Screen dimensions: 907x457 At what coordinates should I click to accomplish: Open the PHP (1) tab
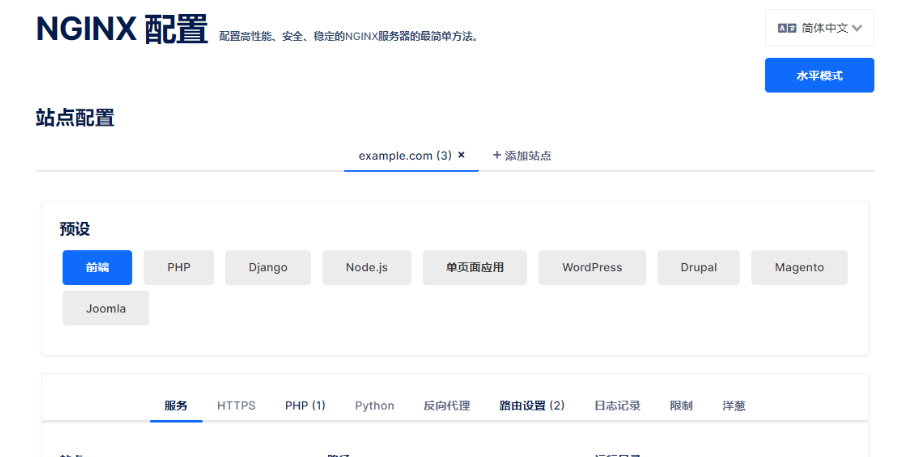(x=305, y=406)
